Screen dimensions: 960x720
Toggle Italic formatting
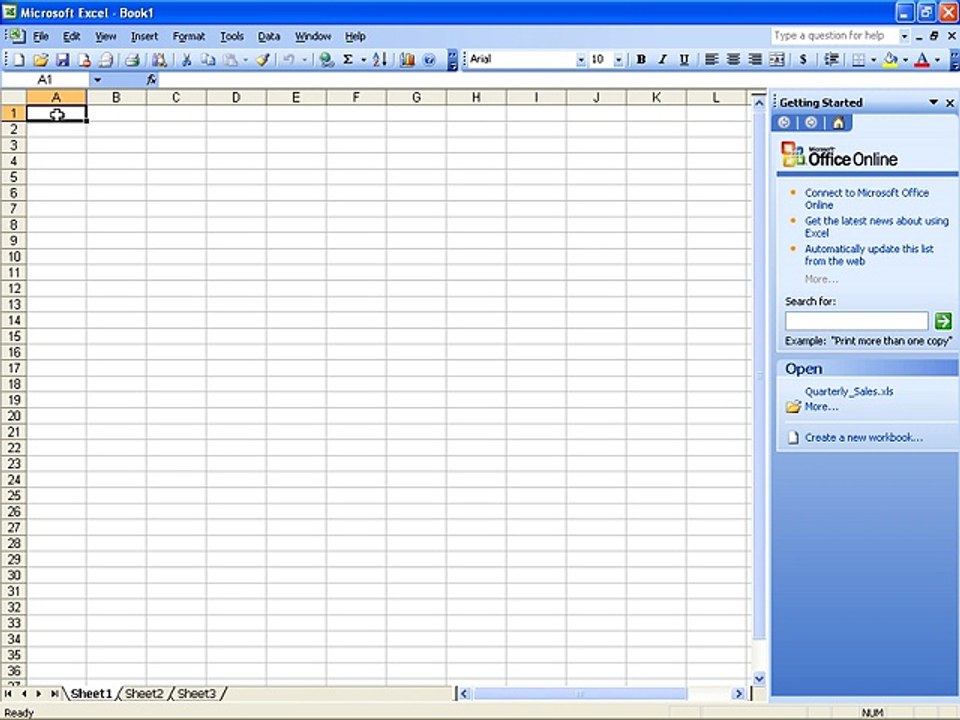coord(662,59)
